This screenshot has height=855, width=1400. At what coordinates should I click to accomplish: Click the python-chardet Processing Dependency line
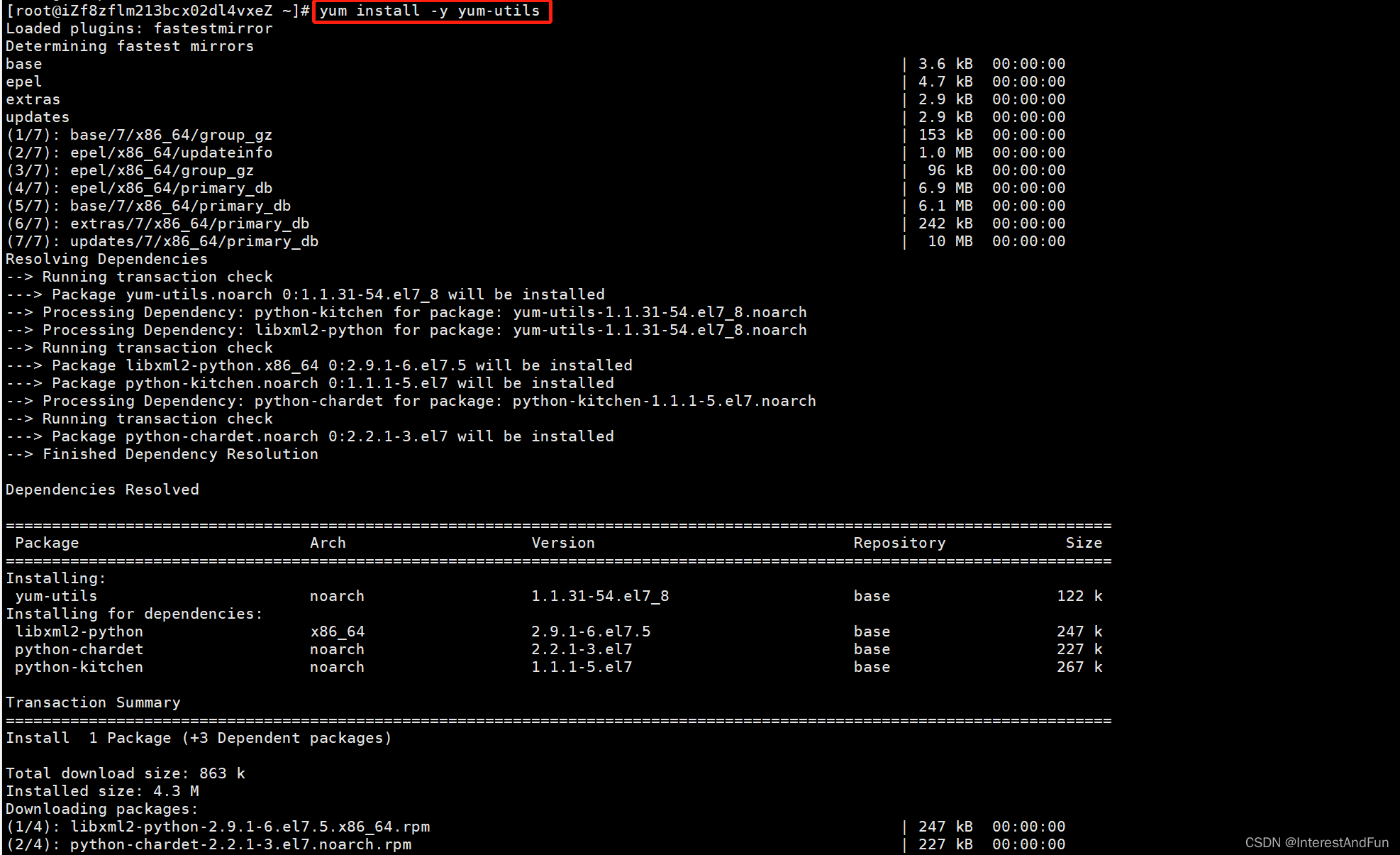(x=411, y=401)
